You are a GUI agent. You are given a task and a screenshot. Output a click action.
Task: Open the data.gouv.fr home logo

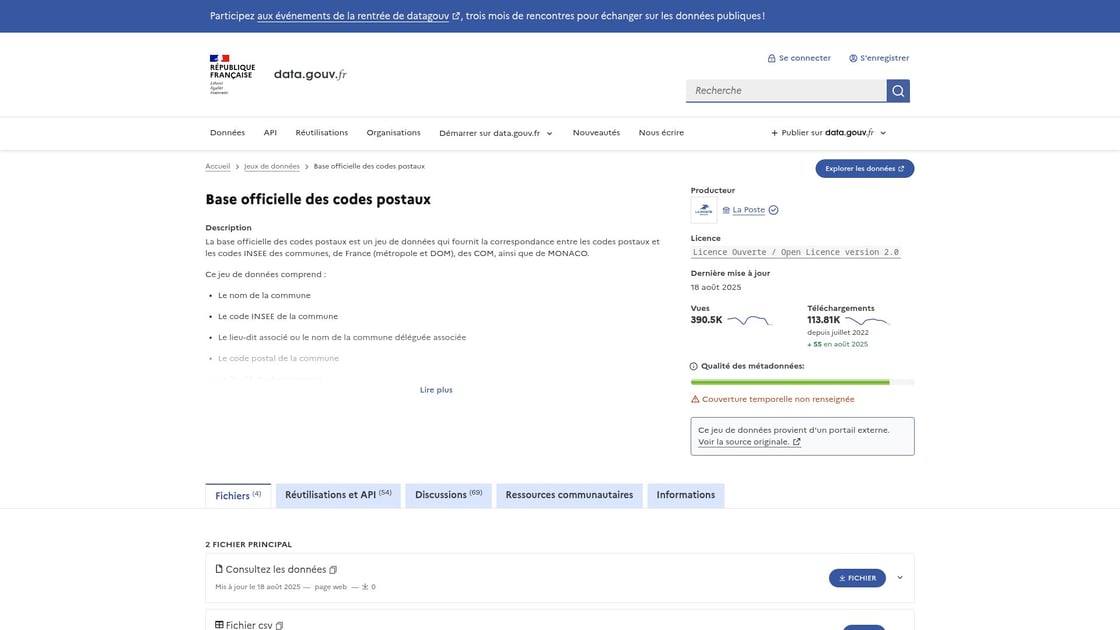[x=310, y=74]
